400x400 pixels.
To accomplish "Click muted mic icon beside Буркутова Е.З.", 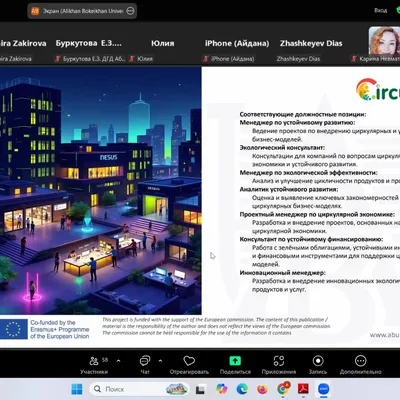I will (58, 59).
